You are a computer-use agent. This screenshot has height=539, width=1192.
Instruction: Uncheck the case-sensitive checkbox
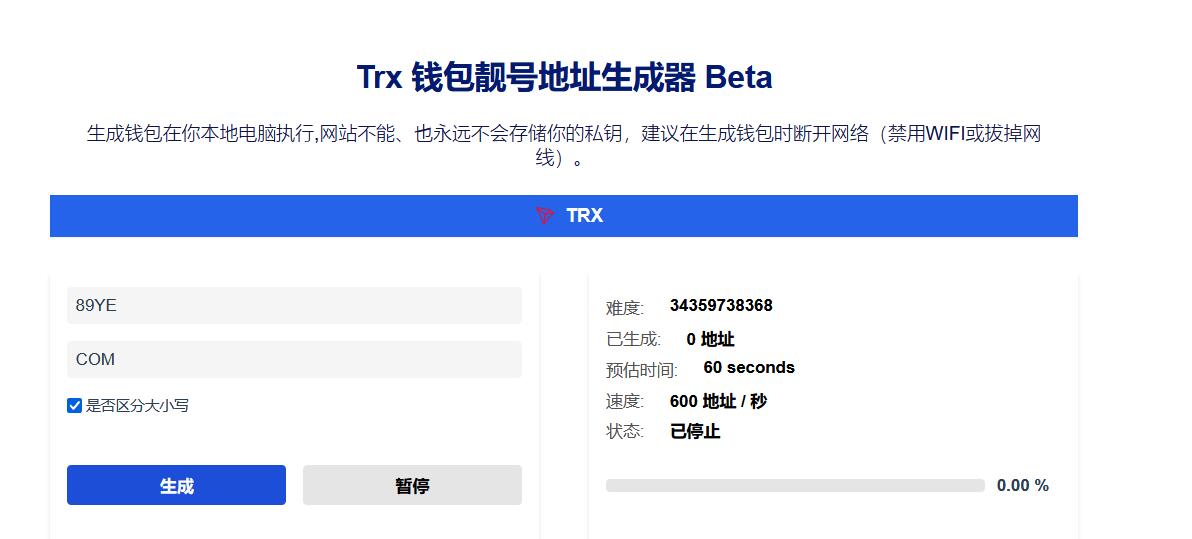click(x=75, y=406)
